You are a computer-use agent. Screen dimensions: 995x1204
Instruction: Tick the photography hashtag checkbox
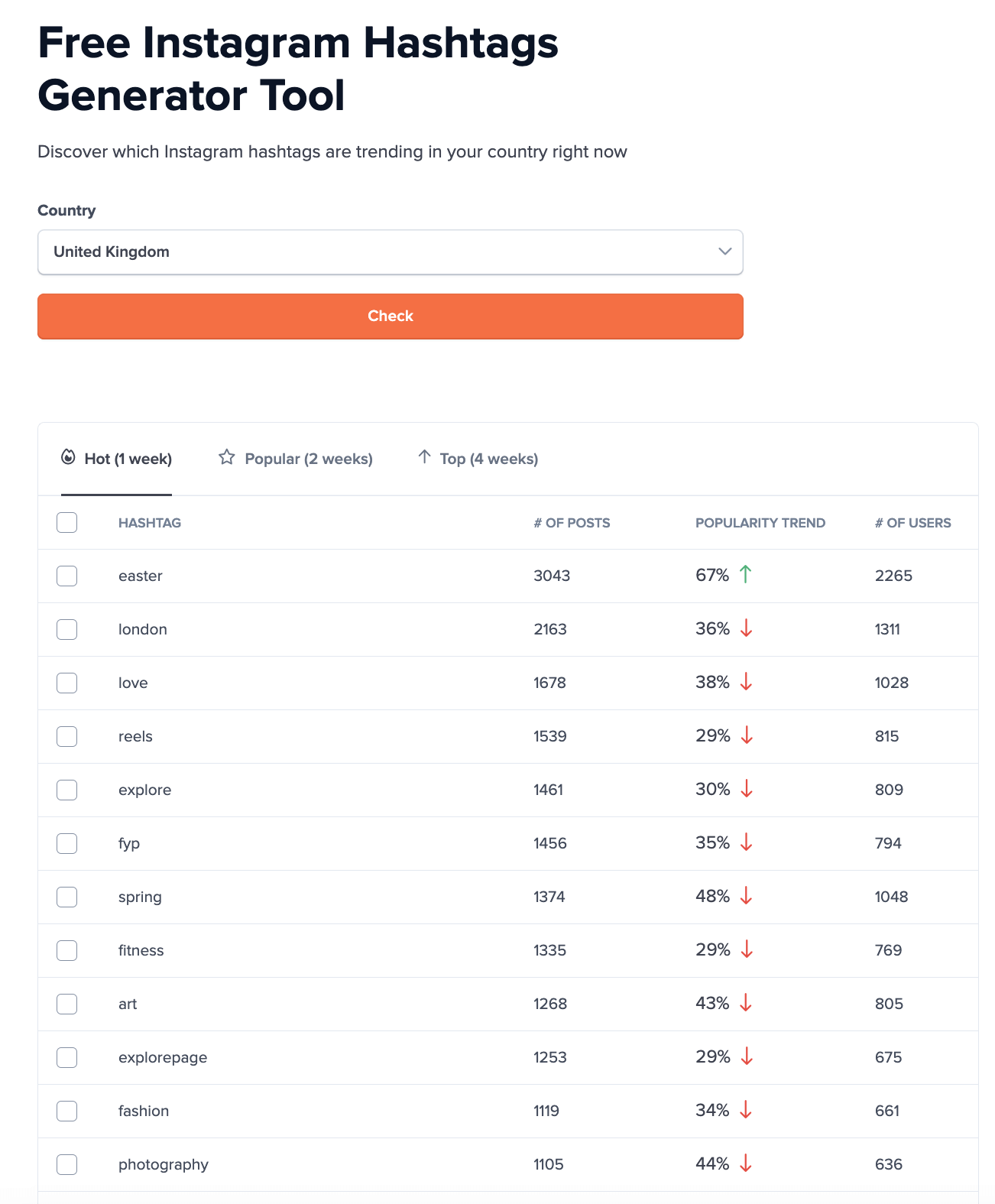point(67,1164)
